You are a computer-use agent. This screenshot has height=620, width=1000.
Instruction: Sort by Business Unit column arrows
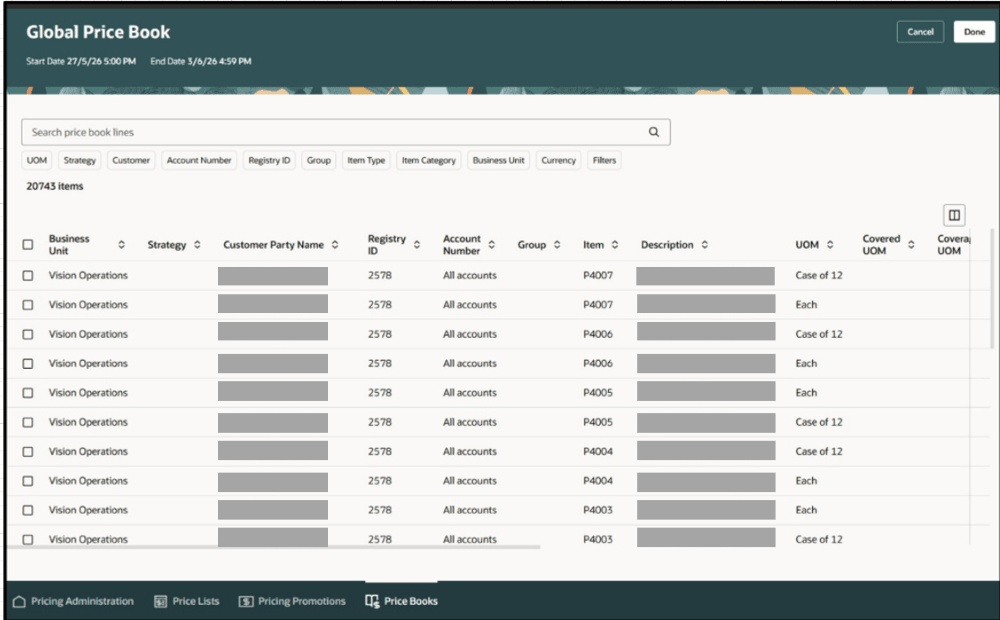121,244
